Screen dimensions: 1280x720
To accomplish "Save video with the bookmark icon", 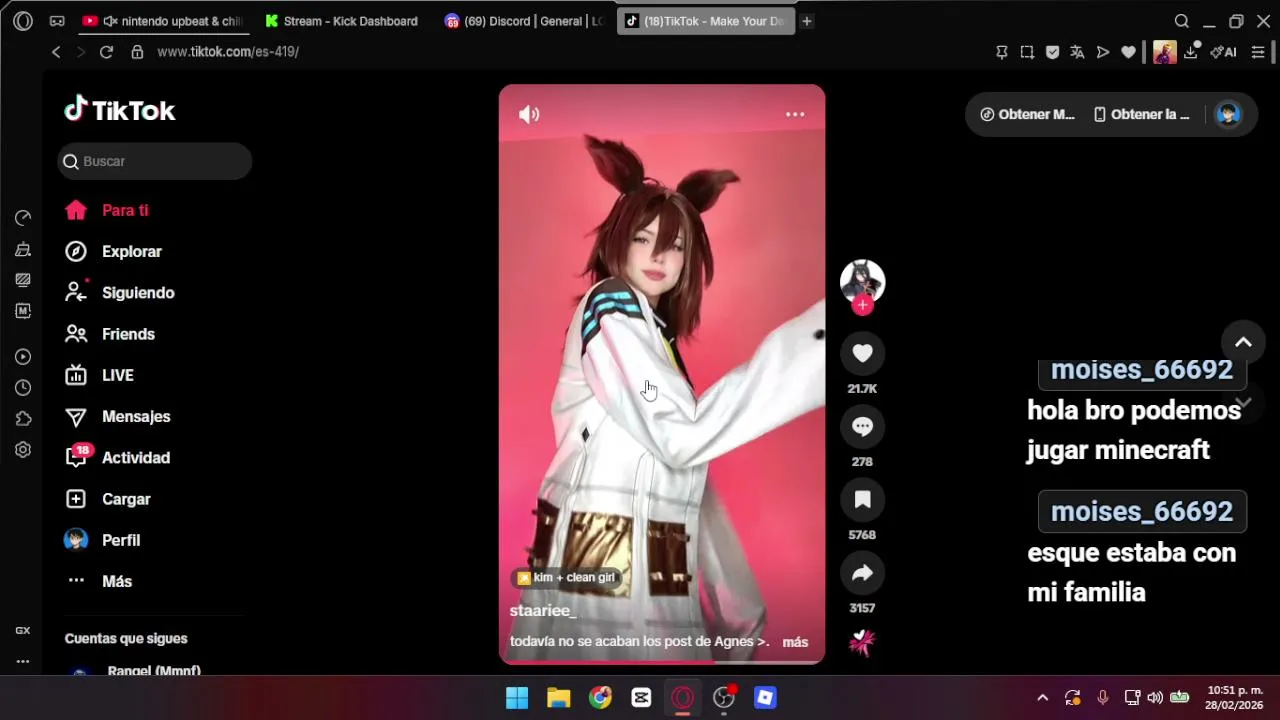I will pos(862,500).
